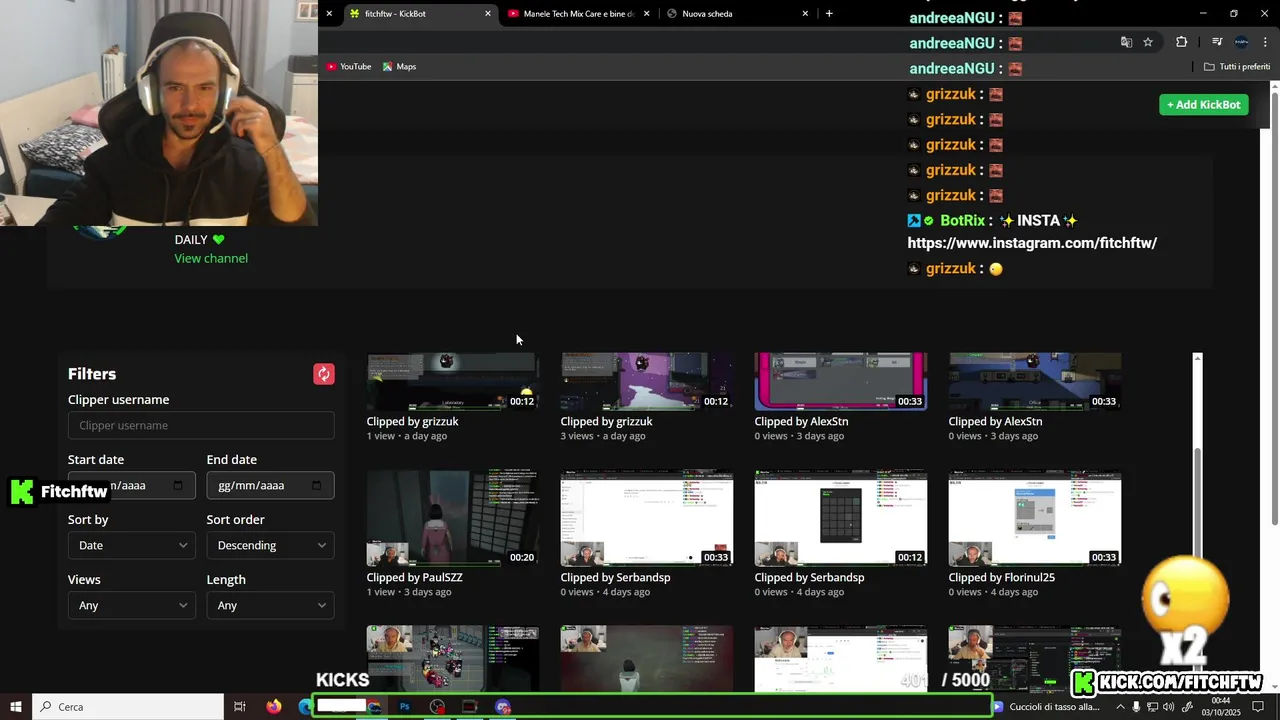1280x720 pixels.
Task: Expand the Sort by Date dropdown
Action: click(132, 545)
